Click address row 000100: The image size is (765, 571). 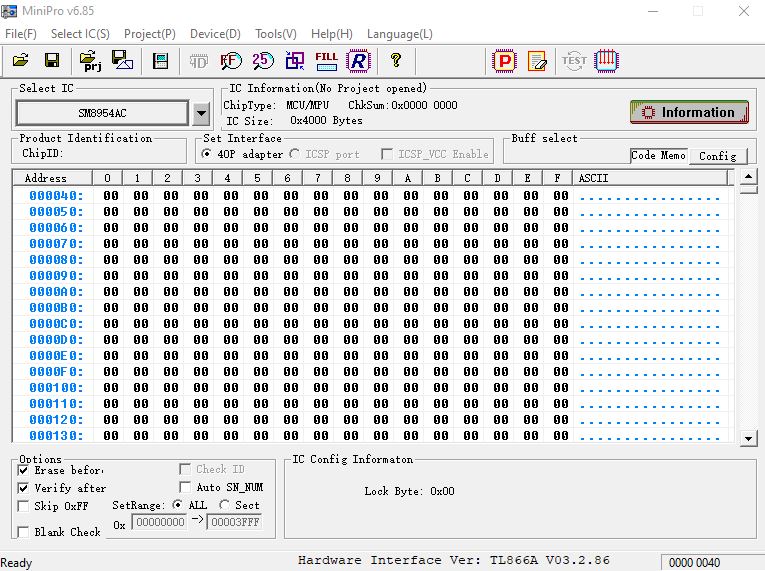tap(56, 388)
